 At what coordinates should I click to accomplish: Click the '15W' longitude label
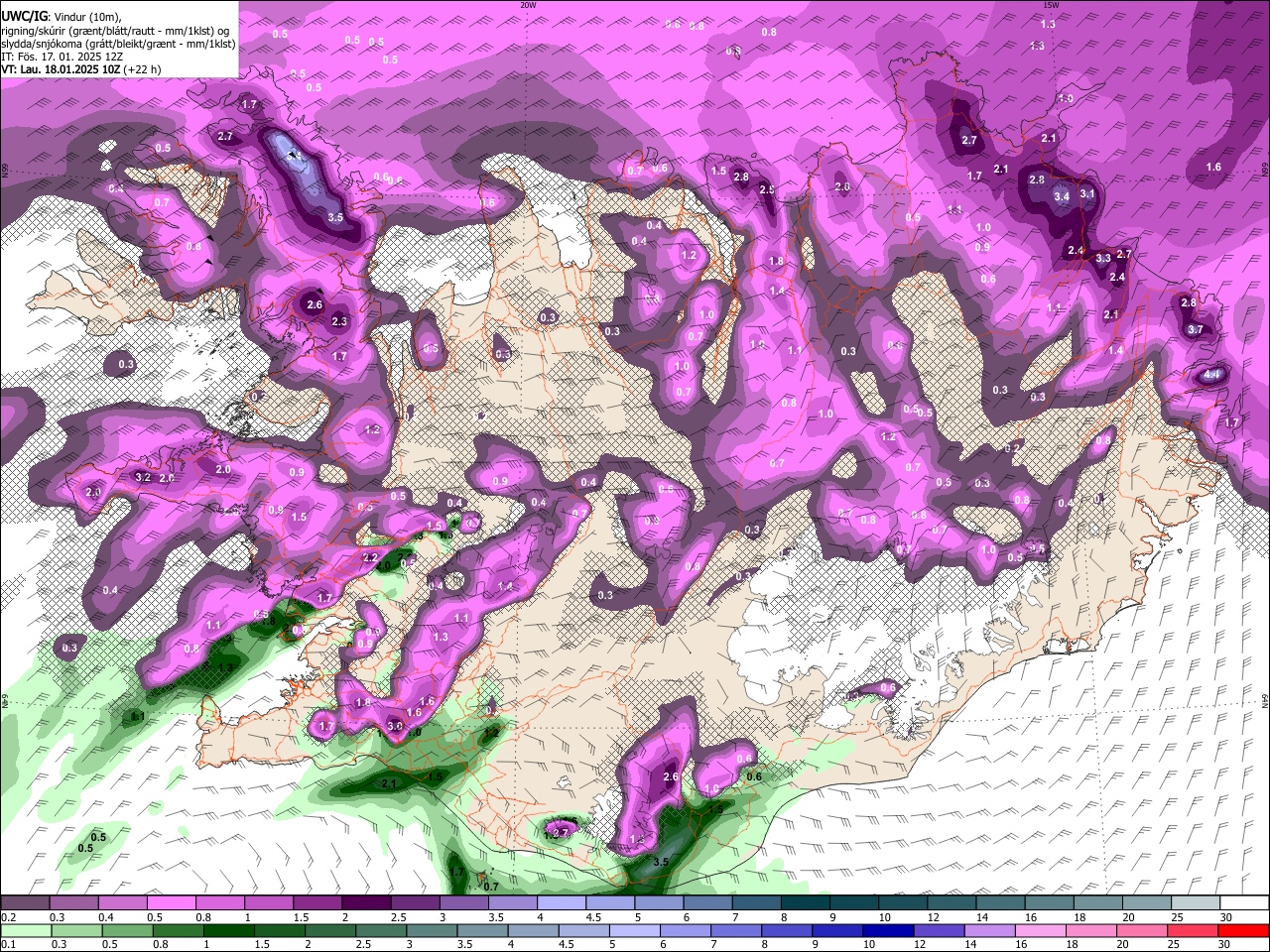[x=1050, y=4]
